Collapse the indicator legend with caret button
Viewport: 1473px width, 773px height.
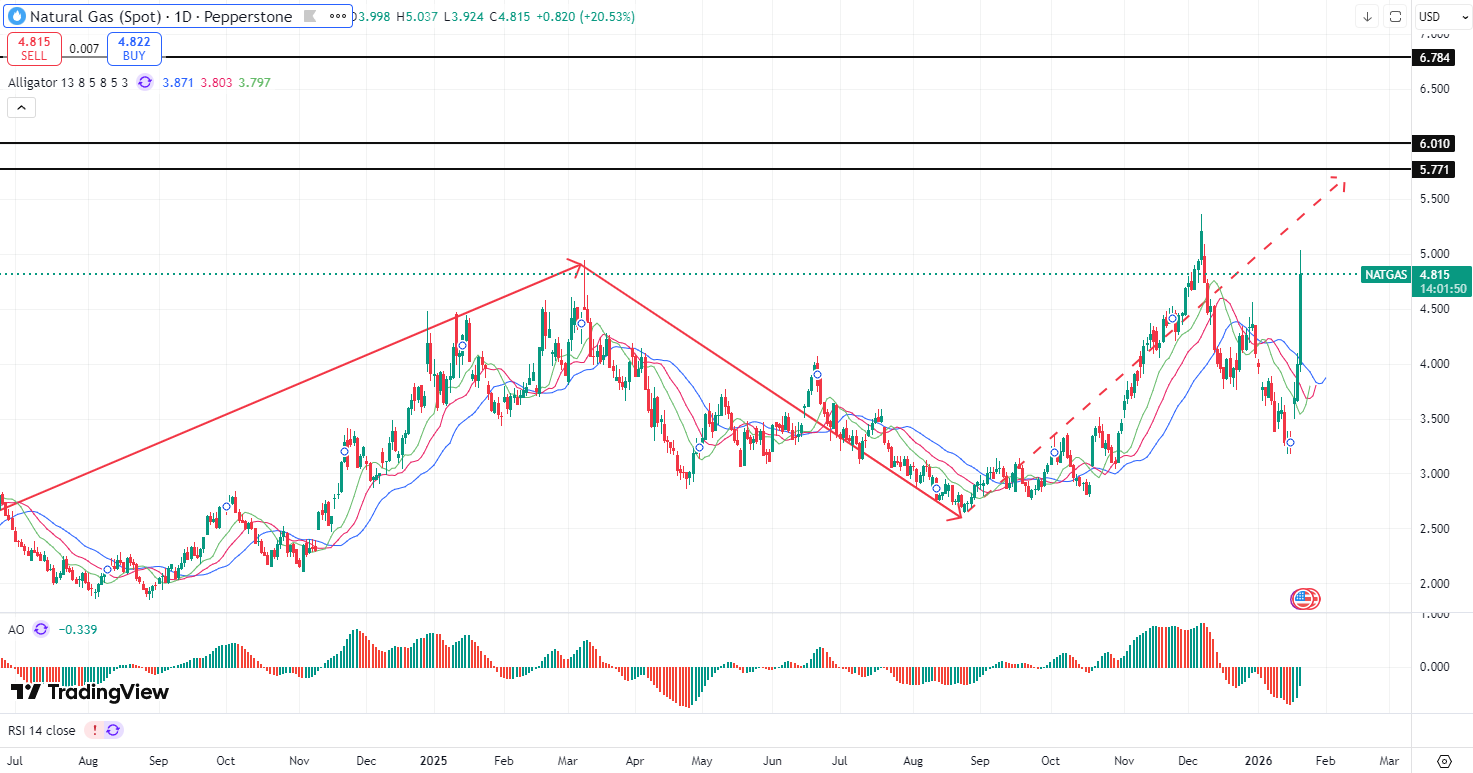pyautogui.click(x=22, y=108)
